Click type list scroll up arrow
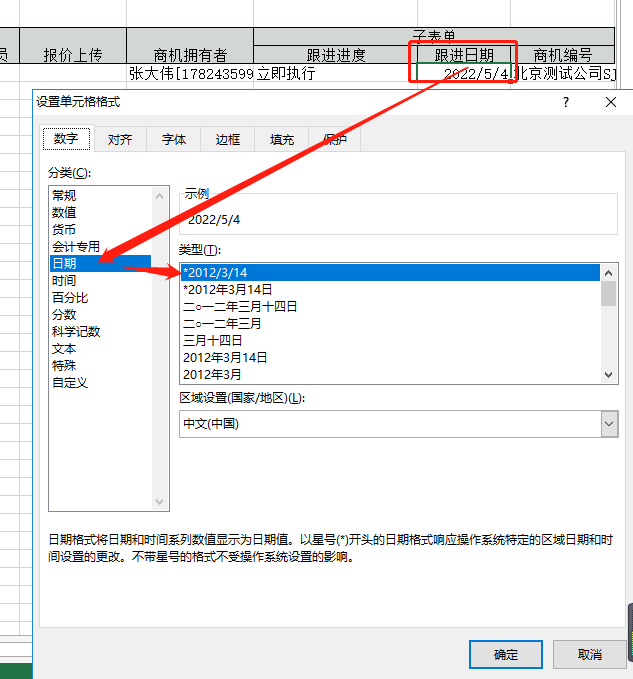The image size is (633, 679). pos(608,273)
